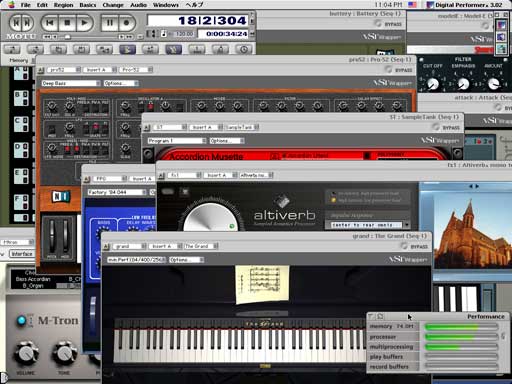Screen dimensions: 512x384
Task: Open the Edit menu
Action: click(42, 5)
